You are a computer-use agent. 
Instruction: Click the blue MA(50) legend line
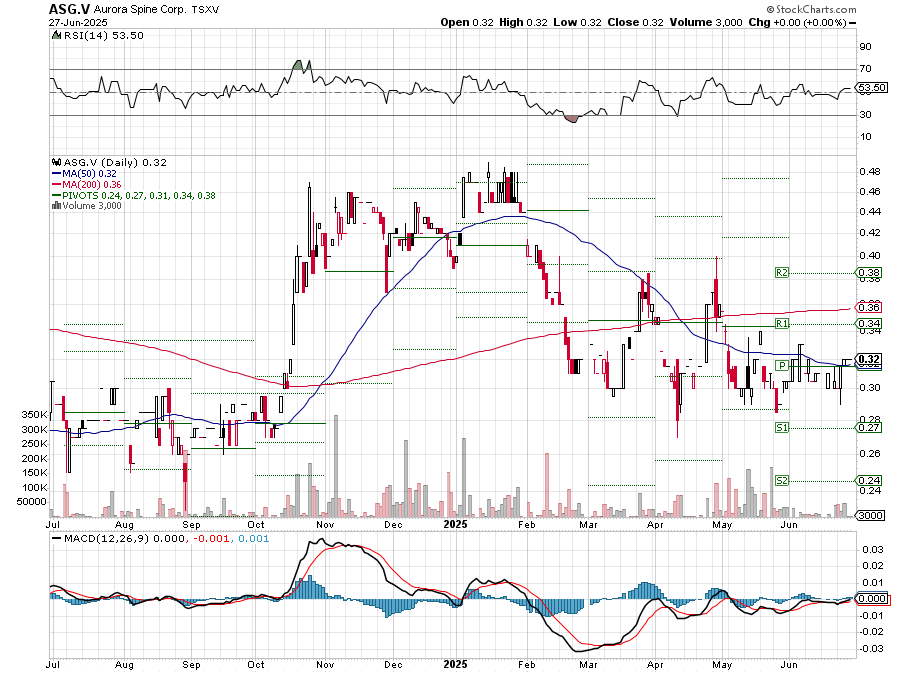(56, 173)
